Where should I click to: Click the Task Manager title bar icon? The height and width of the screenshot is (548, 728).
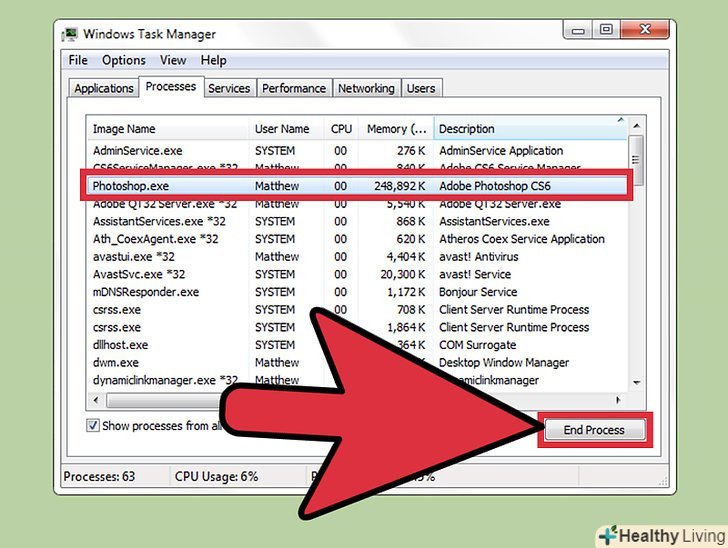(70, 35)
